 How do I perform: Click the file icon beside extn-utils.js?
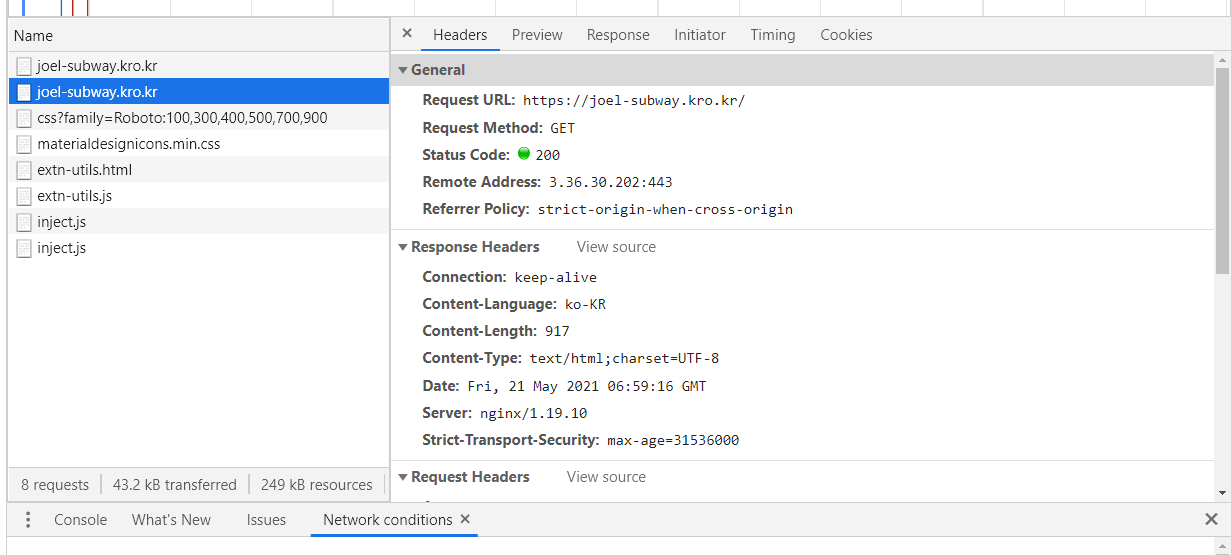click(x=24, y=196)
